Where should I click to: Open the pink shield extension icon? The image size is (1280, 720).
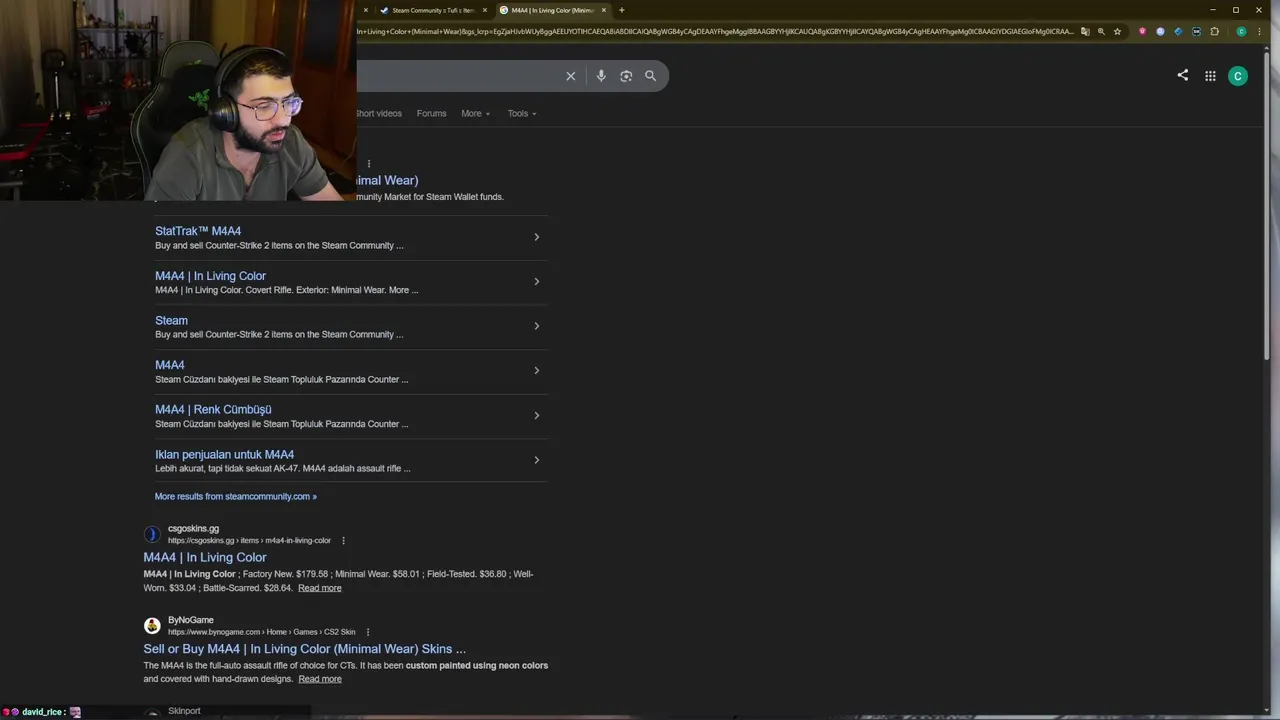click(1142, 31)
